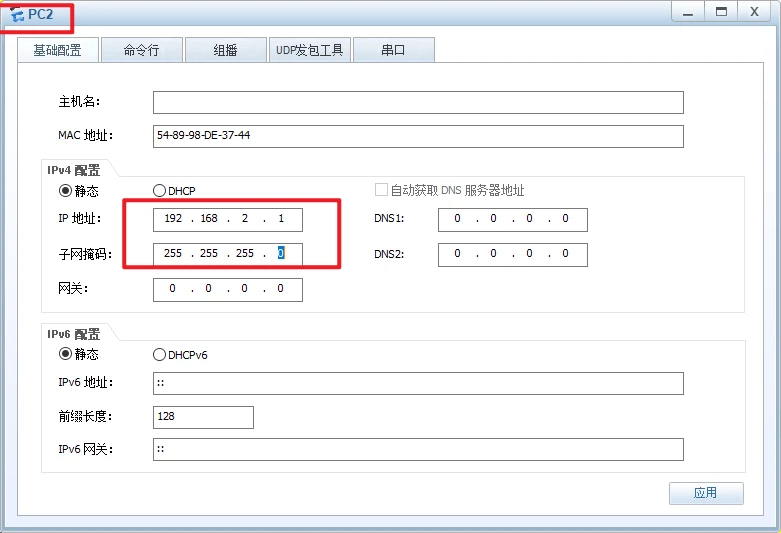The width and height of the screenshot is (781, 533).
Task: Open the 组播 tab
Action: point(225,50)
